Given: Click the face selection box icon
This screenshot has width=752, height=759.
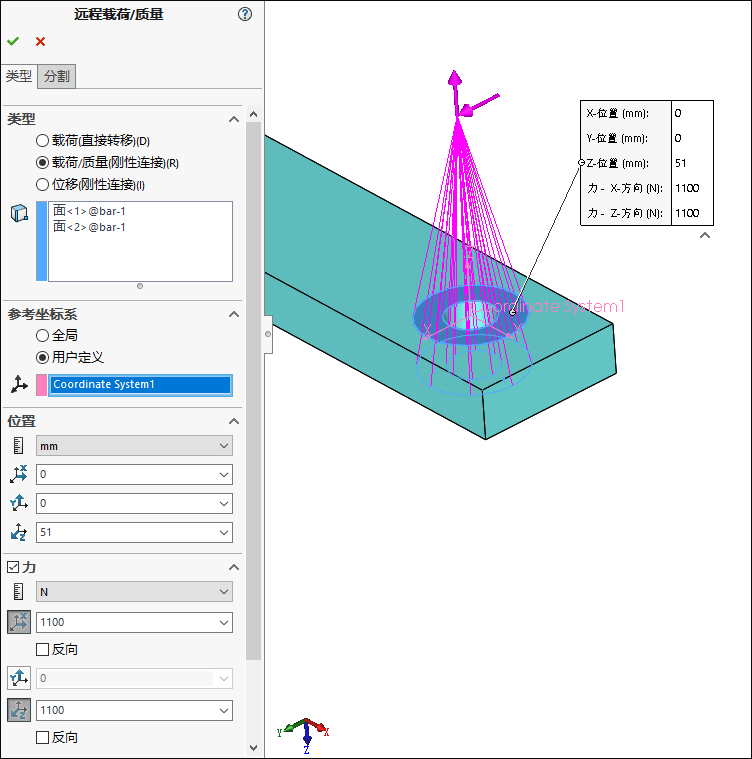Looking at the screenshot, I should tap(19, 213).
